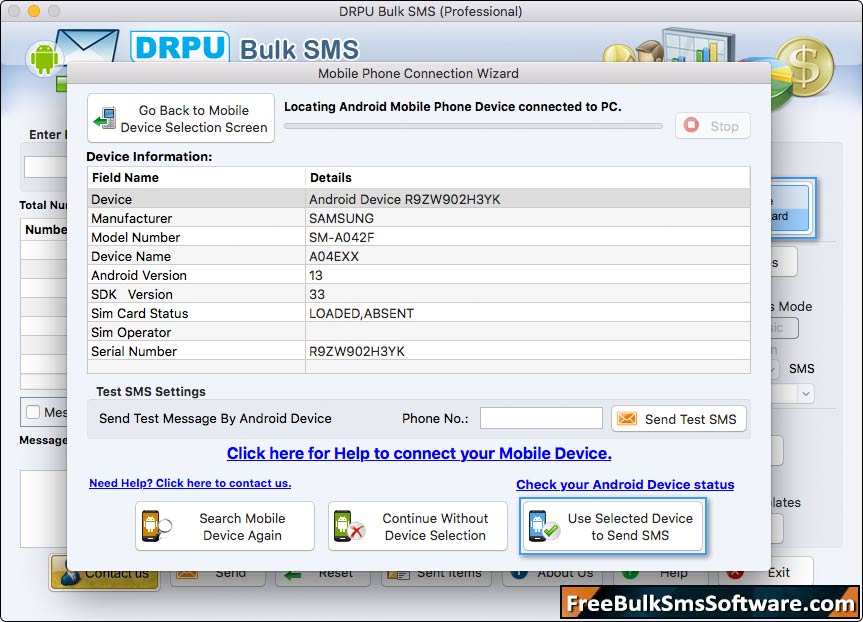Click the Go Back to Mobile Device Selection Screen button
Screen dimensions: 863x622
(181, 118)
